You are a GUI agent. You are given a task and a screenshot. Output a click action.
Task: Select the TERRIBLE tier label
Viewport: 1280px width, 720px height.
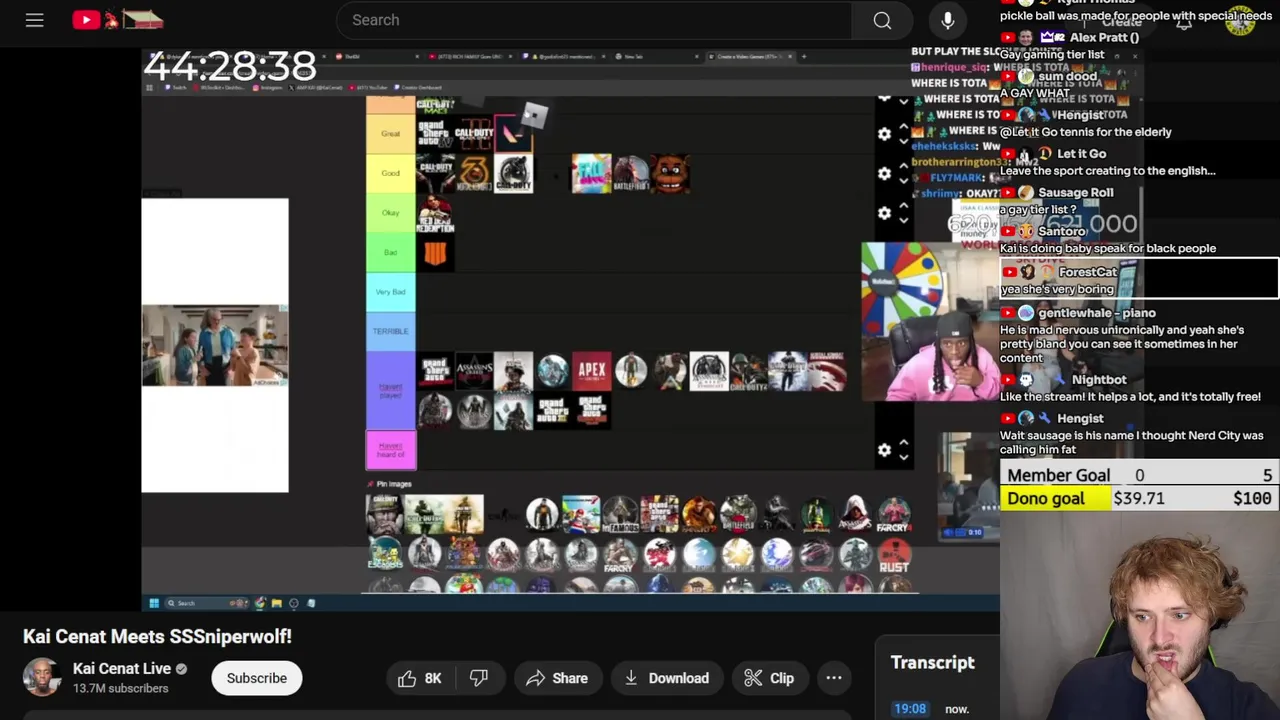pos(390,331)
